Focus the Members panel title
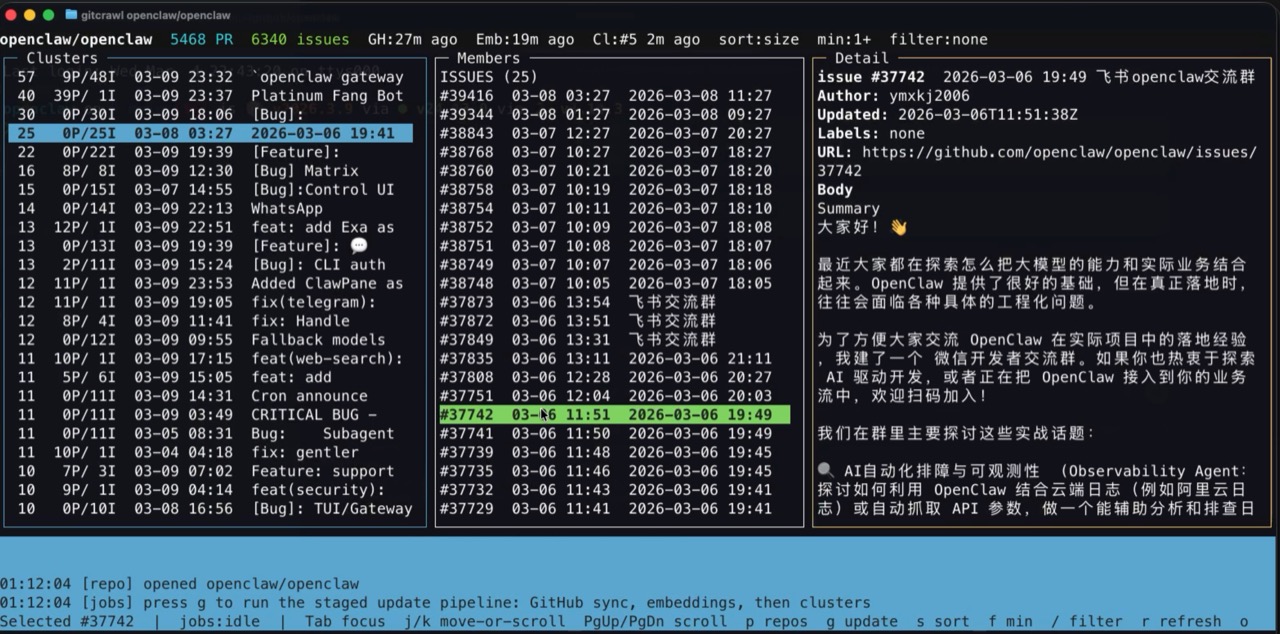 (488, 58)
